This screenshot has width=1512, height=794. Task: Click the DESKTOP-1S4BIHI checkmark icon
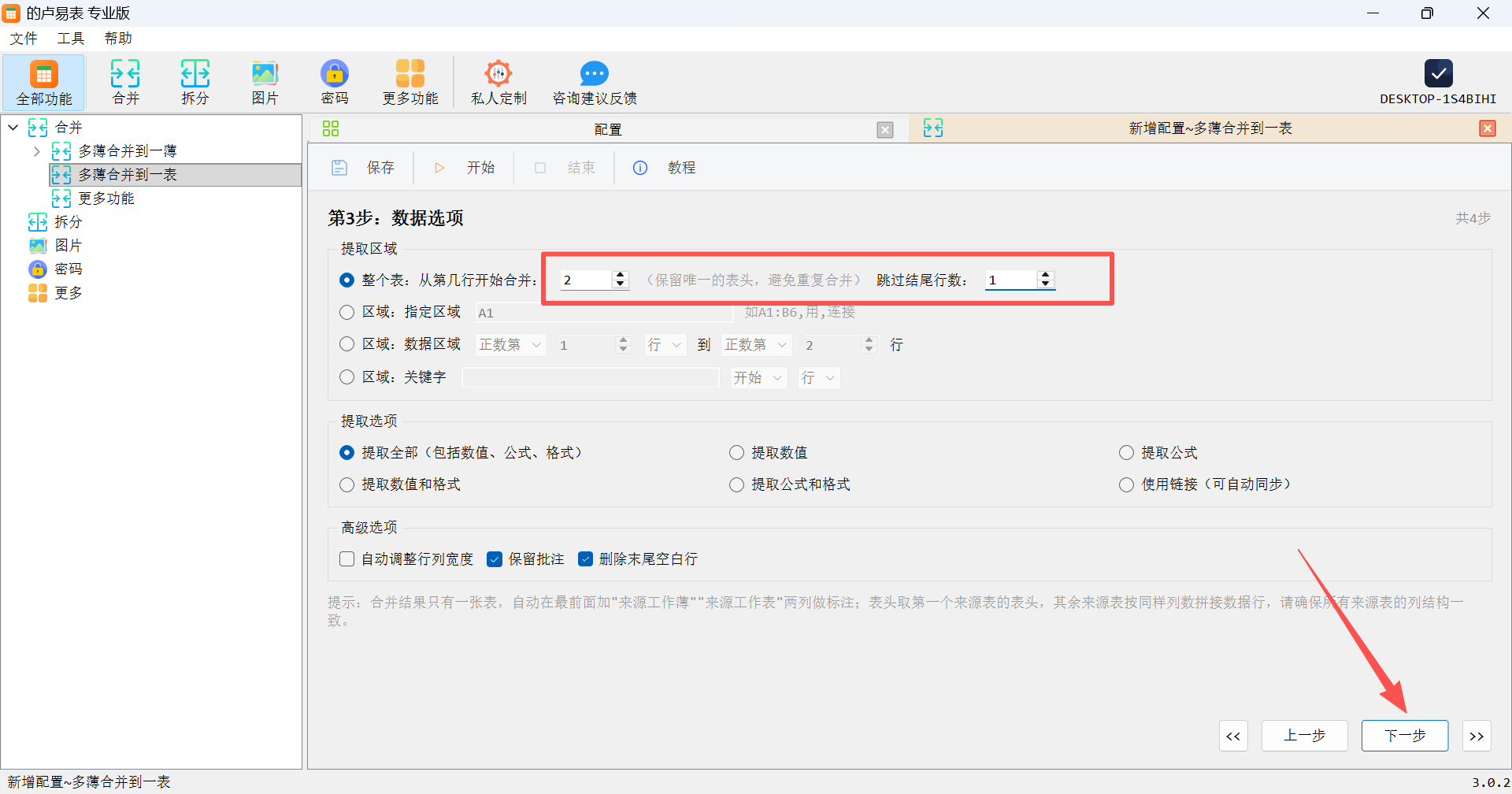[1438, 73]
